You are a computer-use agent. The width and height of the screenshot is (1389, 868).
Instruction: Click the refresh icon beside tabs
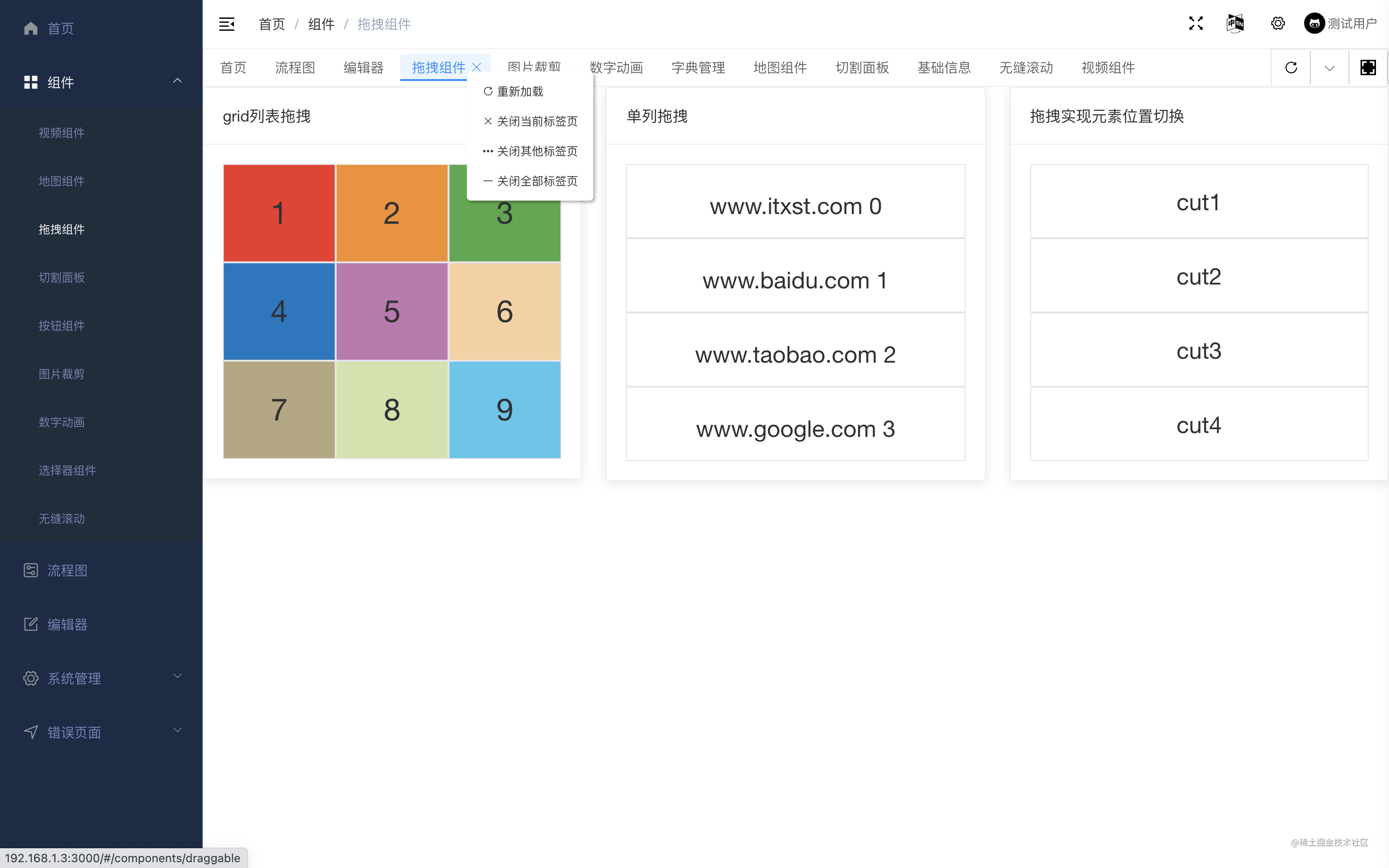click(x=1291, y=68)
